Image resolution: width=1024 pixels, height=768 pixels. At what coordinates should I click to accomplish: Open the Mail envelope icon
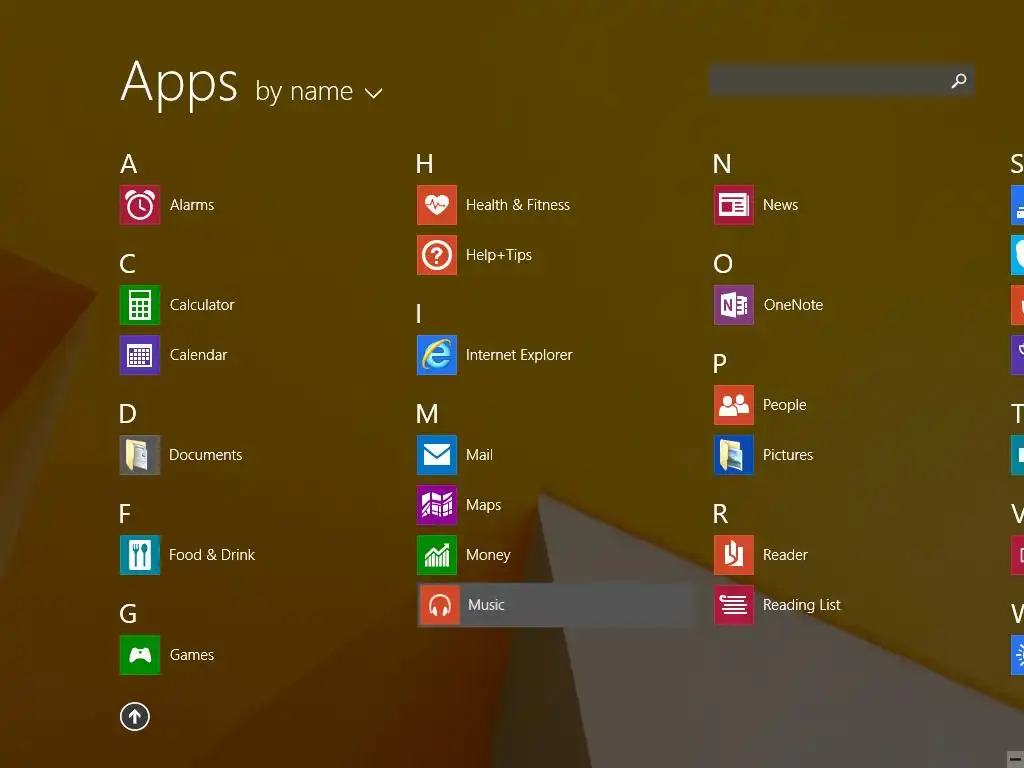coord(437,455)
